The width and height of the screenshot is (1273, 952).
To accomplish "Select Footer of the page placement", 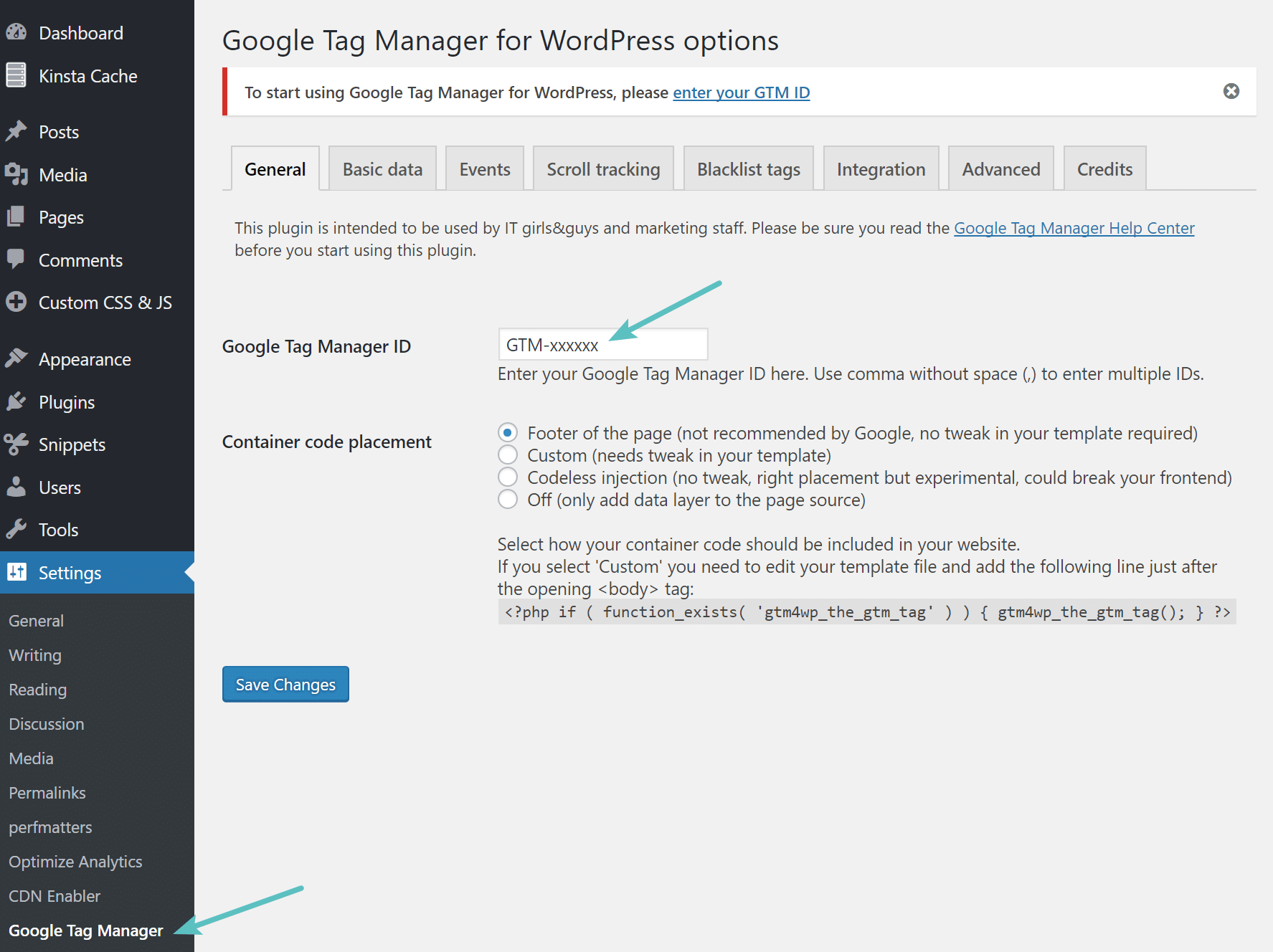I will pyautogui.click(x=508, y=433).
